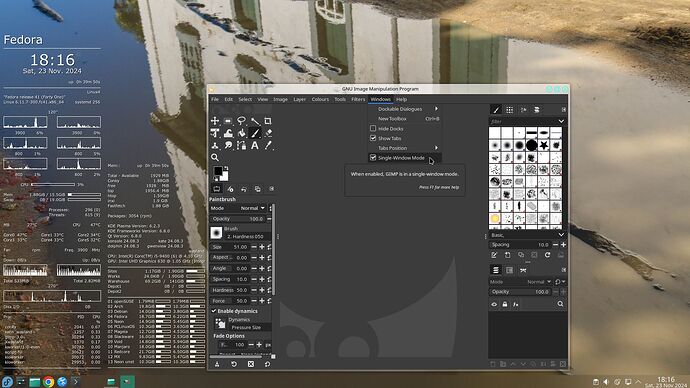This screenshot has height=388, width=690.
Task: Open layers dock configuration menu button
Action: tap(564, 270)
